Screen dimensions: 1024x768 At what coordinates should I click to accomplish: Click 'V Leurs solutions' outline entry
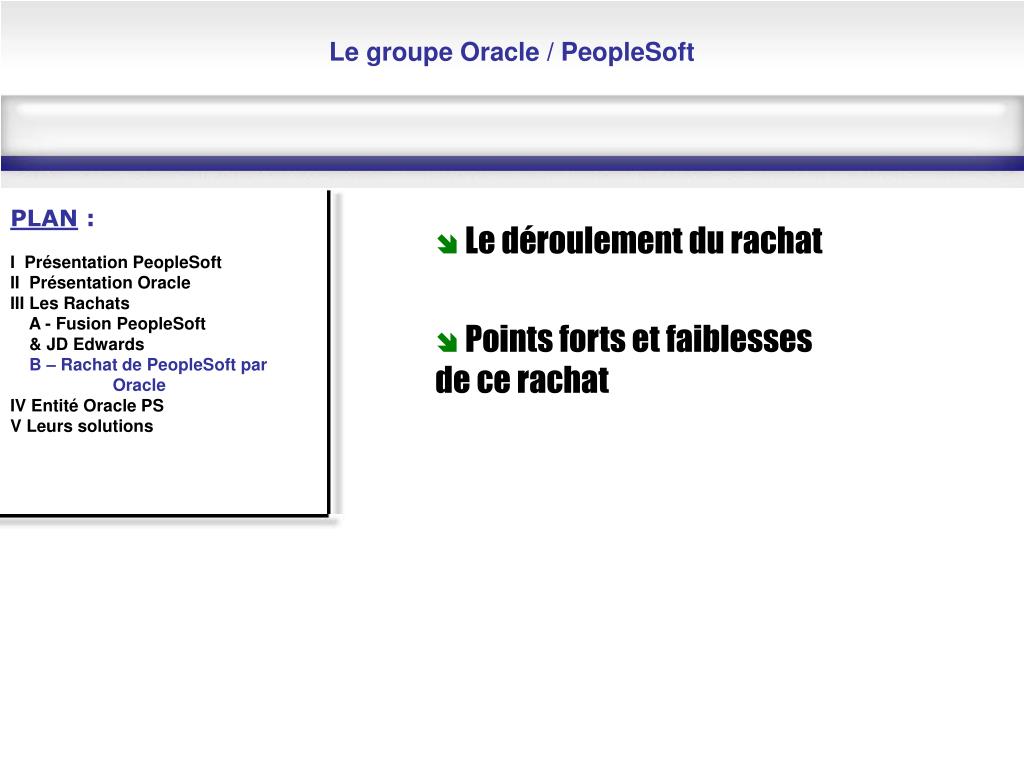[x=82, y=426]
